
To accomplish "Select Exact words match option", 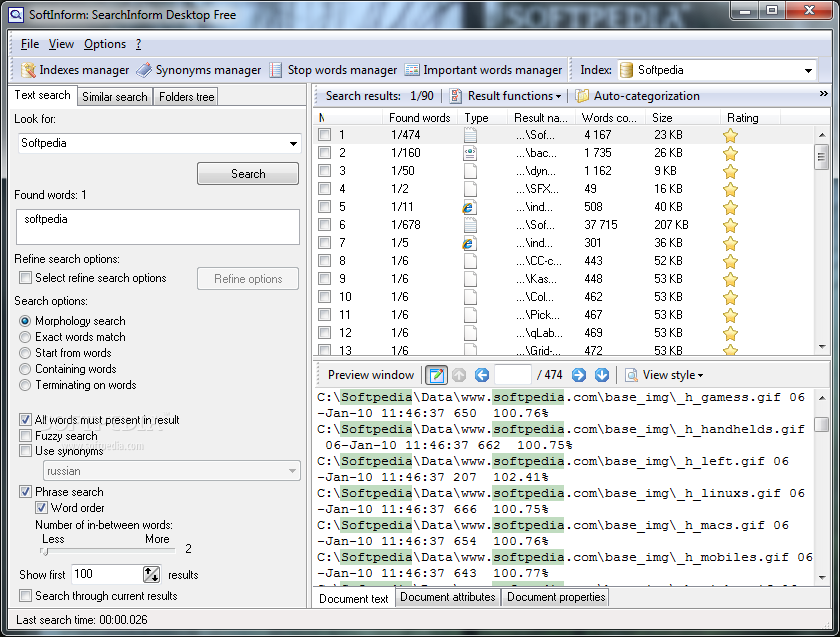I will point(25,337).
